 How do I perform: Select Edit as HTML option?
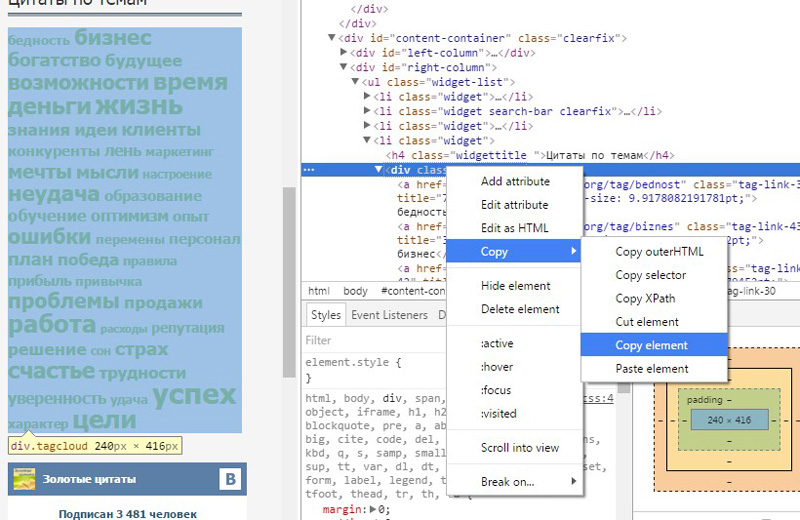coord(514,228)
